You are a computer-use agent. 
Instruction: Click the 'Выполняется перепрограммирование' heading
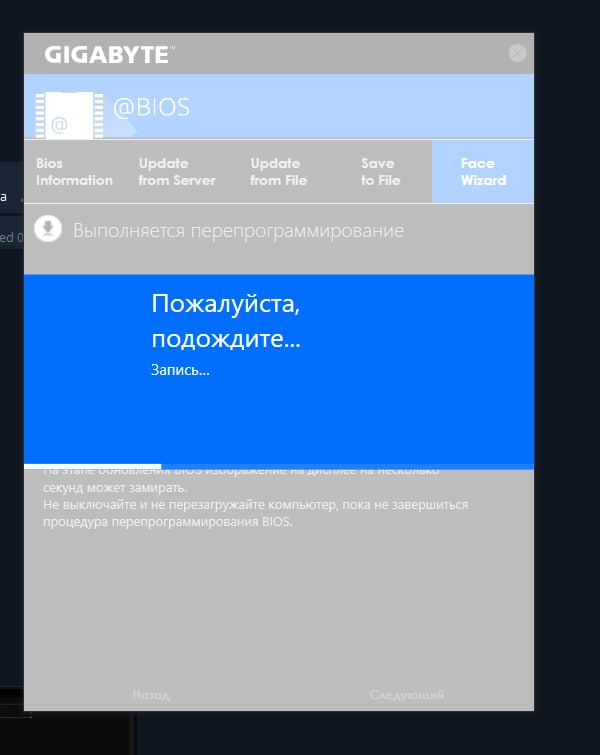(238, 231)
